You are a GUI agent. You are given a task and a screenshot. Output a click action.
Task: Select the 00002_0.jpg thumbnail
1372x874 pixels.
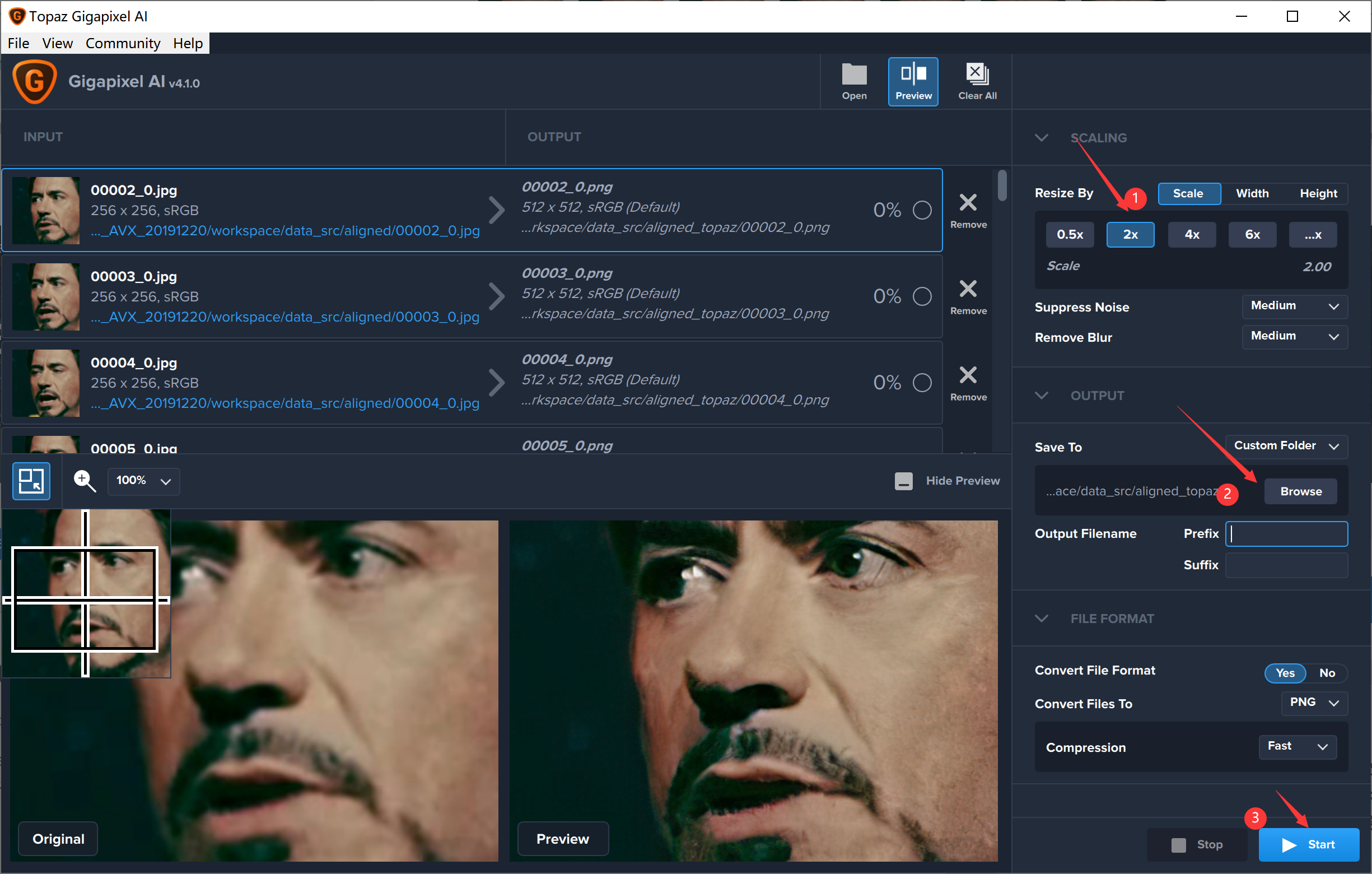point(45,210)
